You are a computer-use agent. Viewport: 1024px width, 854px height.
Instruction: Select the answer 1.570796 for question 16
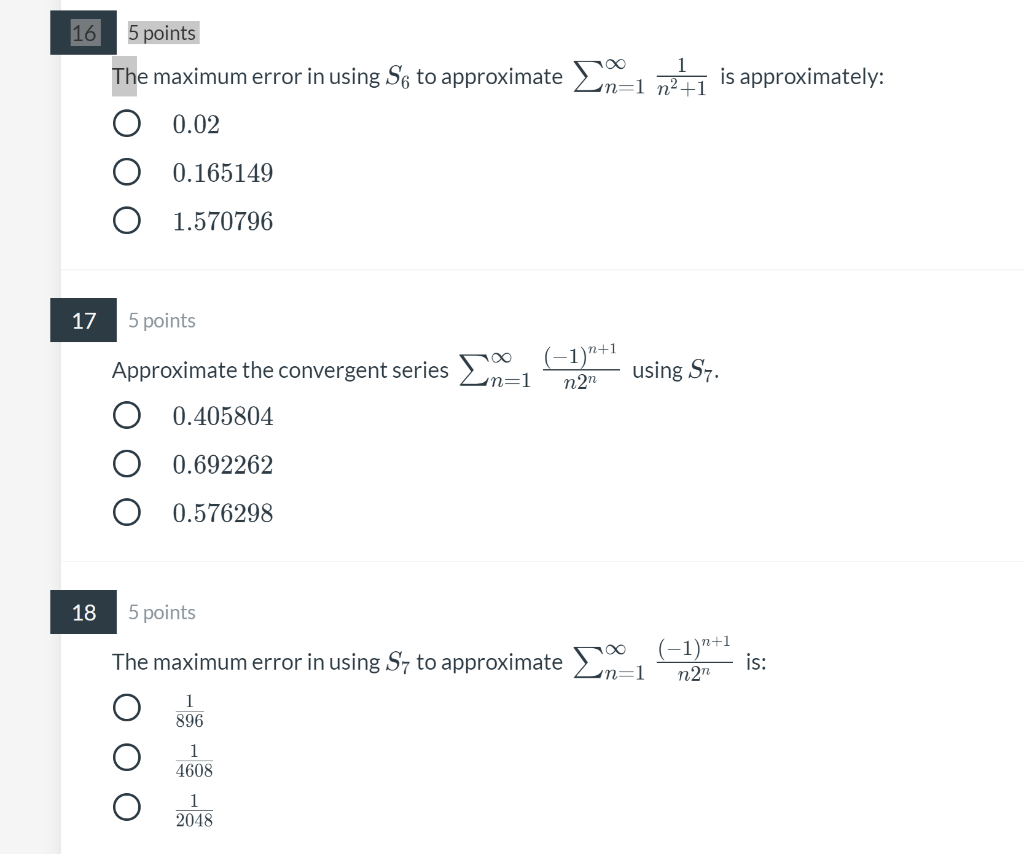(x=127, y=220)
